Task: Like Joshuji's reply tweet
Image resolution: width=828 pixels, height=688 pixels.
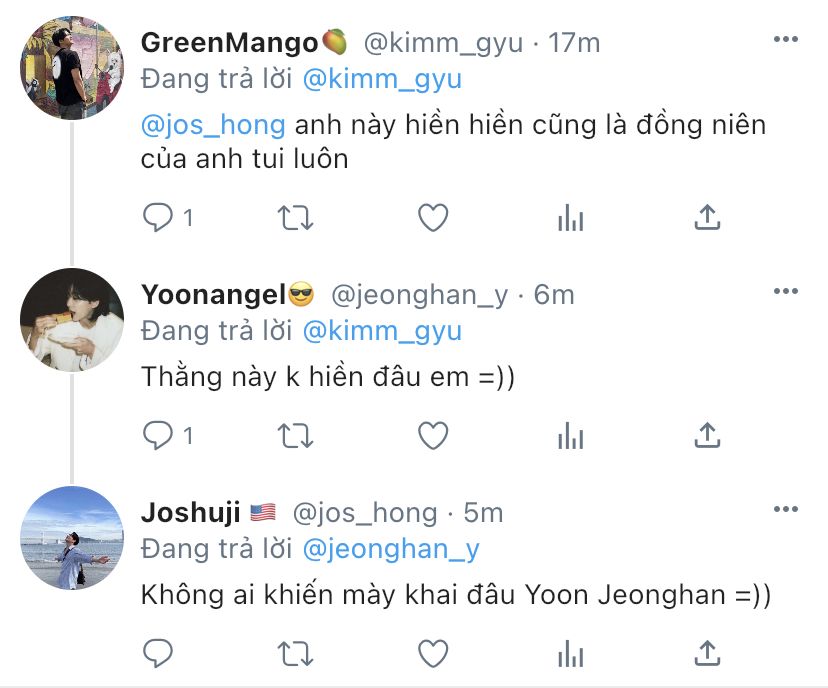Action: [x=433, y=654]
